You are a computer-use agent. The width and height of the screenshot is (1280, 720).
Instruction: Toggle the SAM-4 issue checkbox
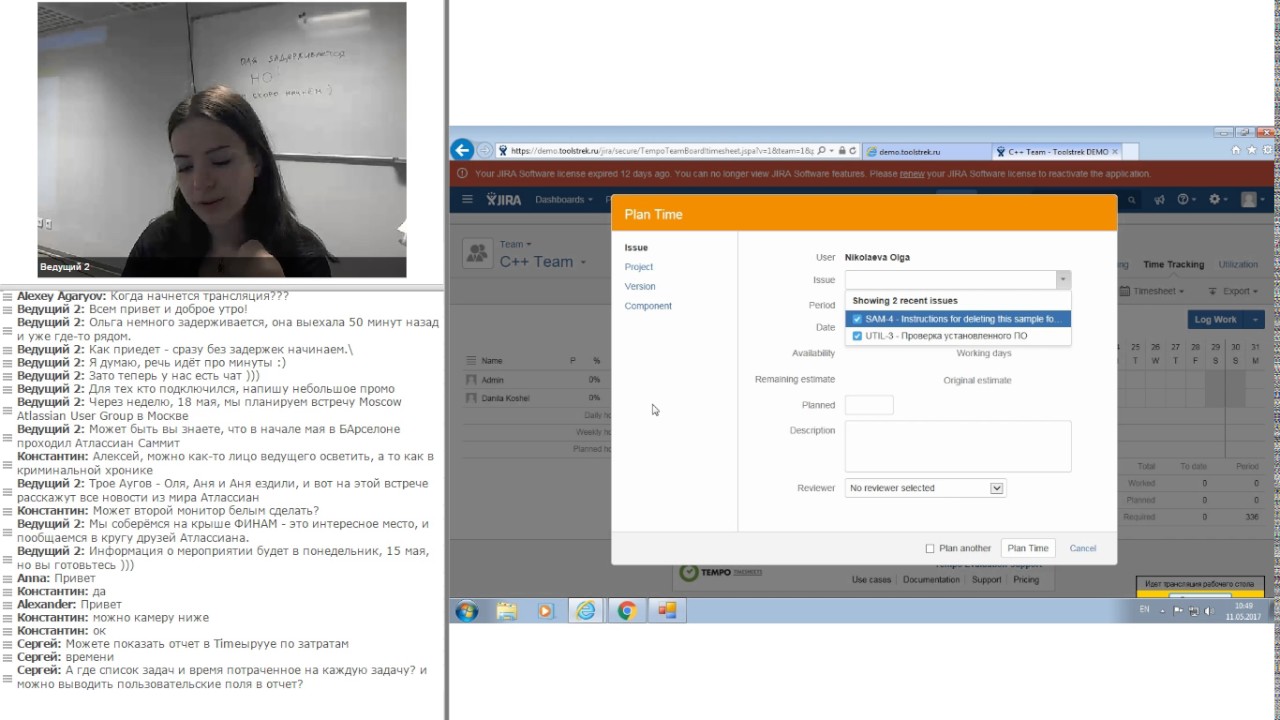pyautogui.click(x=857, y=319)
